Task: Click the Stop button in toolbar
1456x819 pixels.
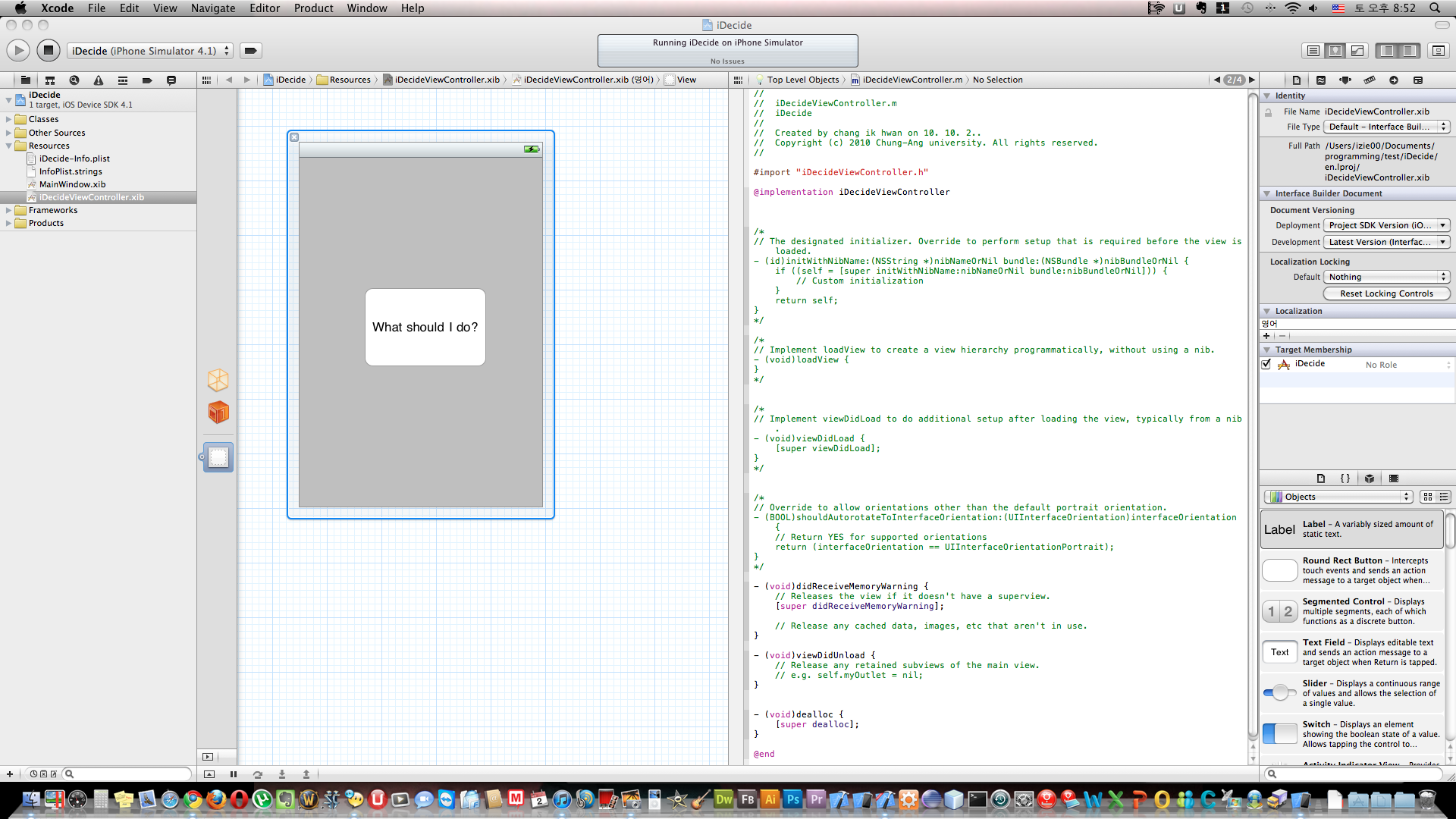Action: click(48, 51)
